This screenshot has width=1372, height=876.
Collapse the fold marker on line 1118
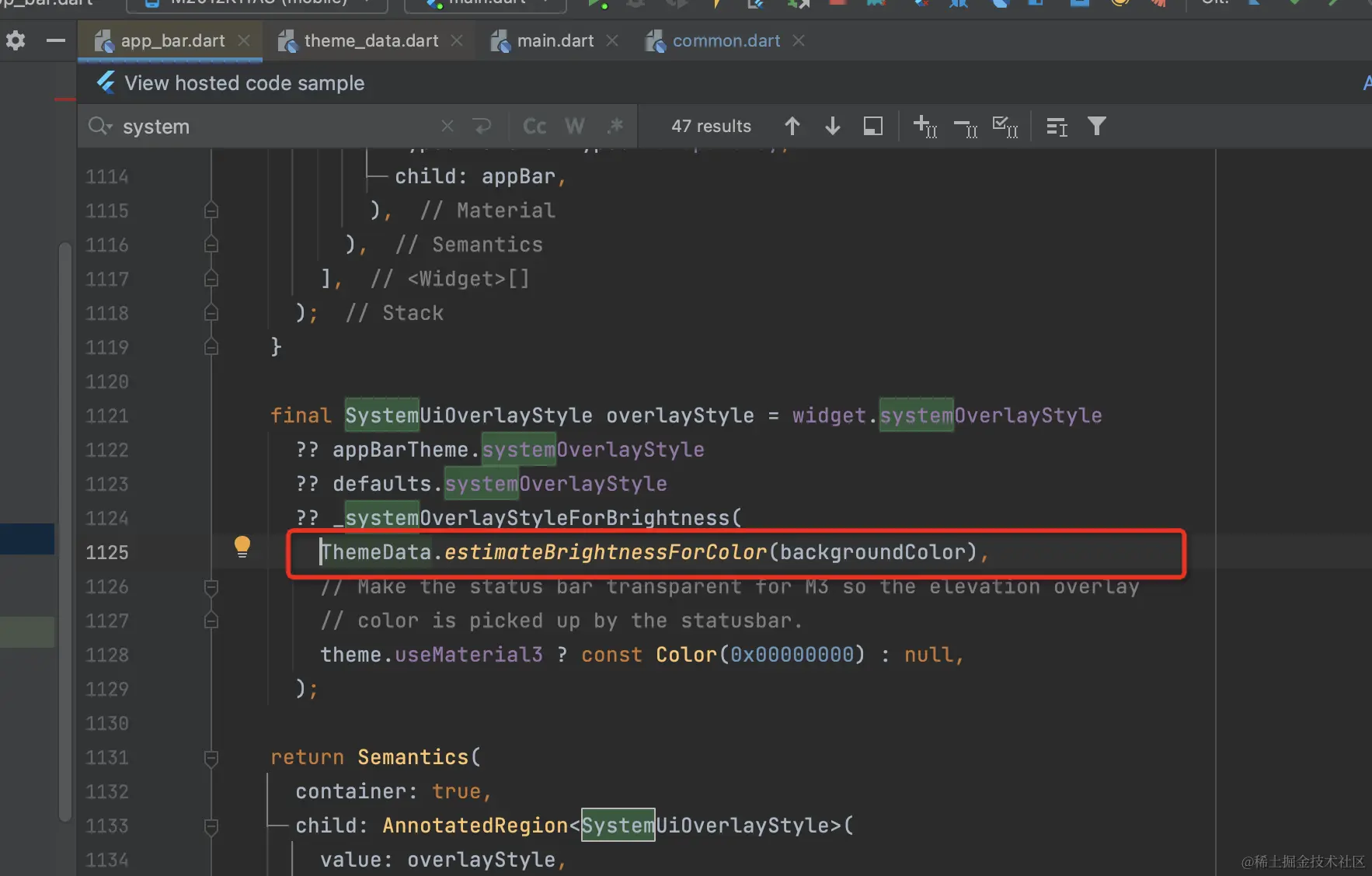tap(211, 313)
